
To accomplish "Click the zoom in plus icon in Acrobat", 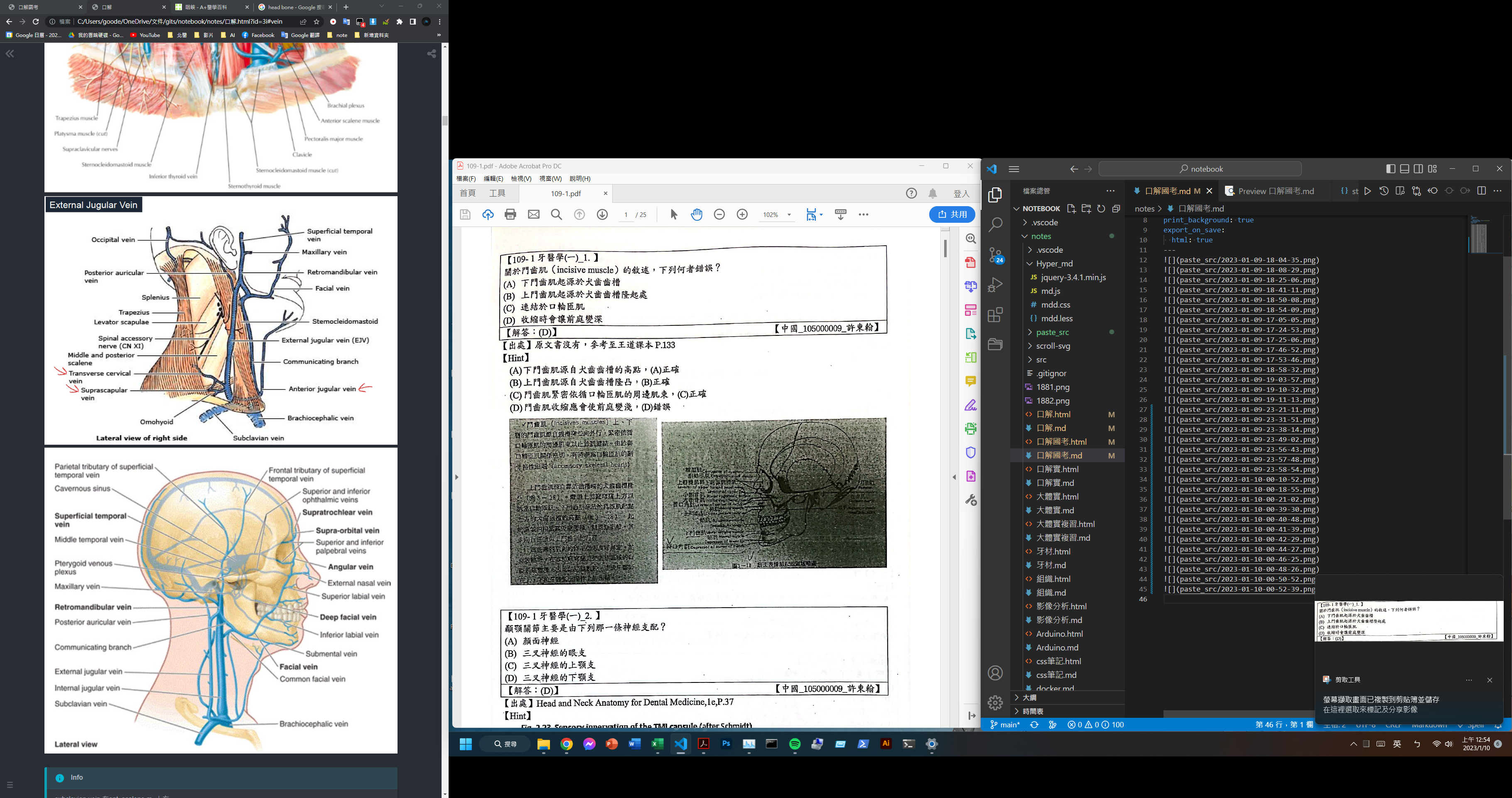I will click(742, 214).
